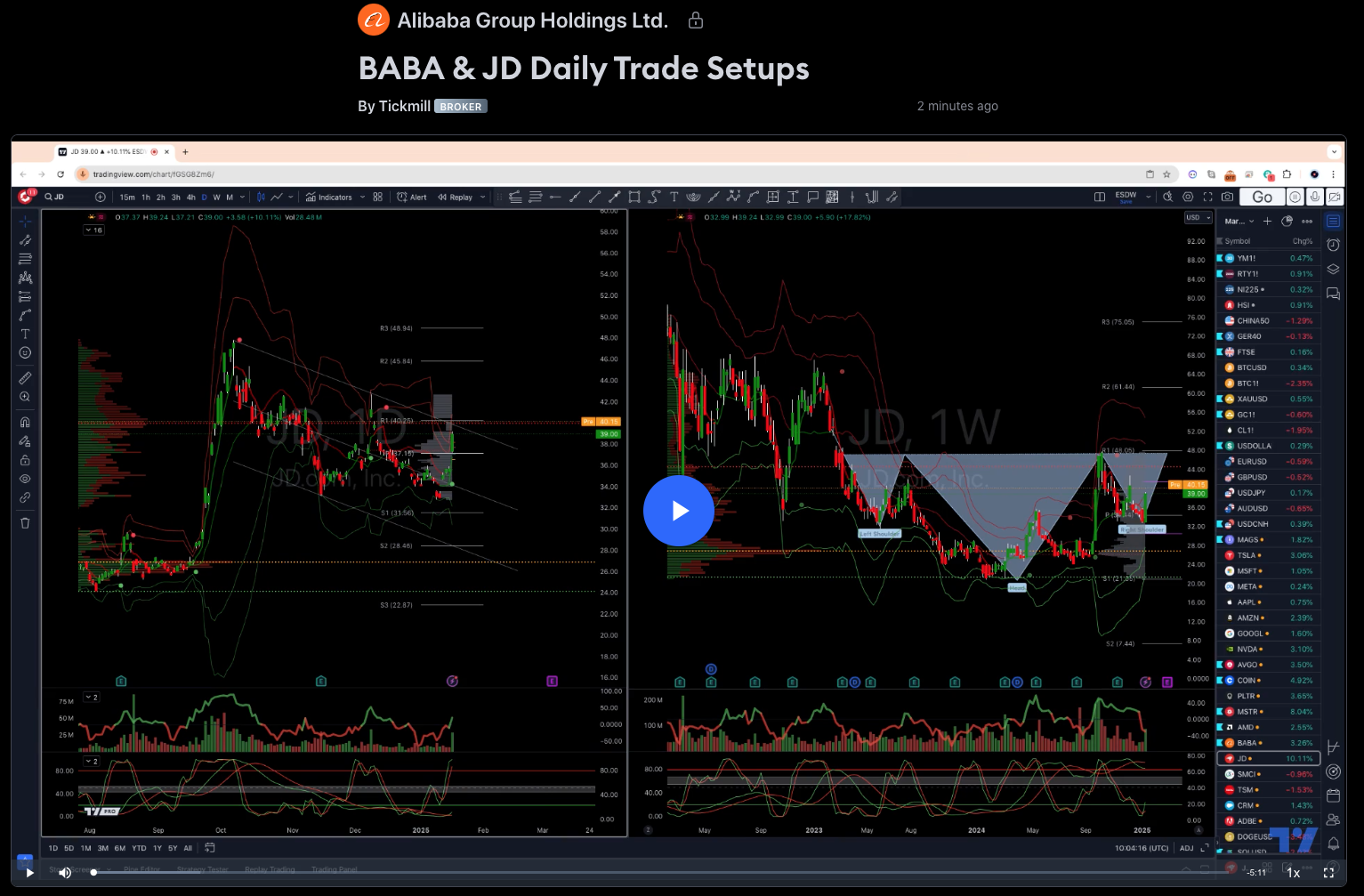Toggle the microphone recording button
This screenshot has height=896, width=1364.
pyautogui.click(x=1315, y=197)
